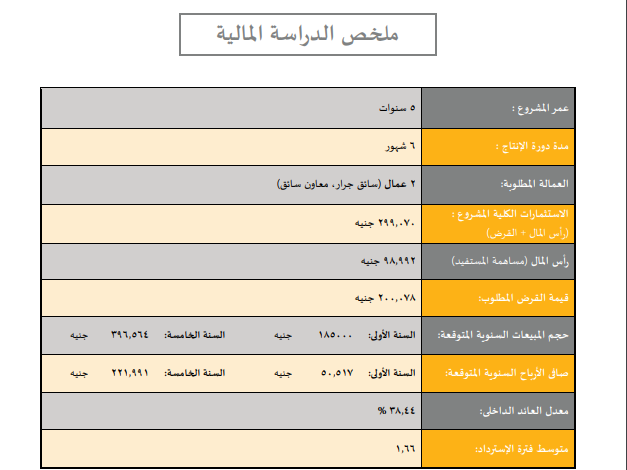The height and width of the screenshot is (470, 627).
Task: Click the ٢ عمال (سائق جرار، معاون سائق) text
Action: point(346,185)
